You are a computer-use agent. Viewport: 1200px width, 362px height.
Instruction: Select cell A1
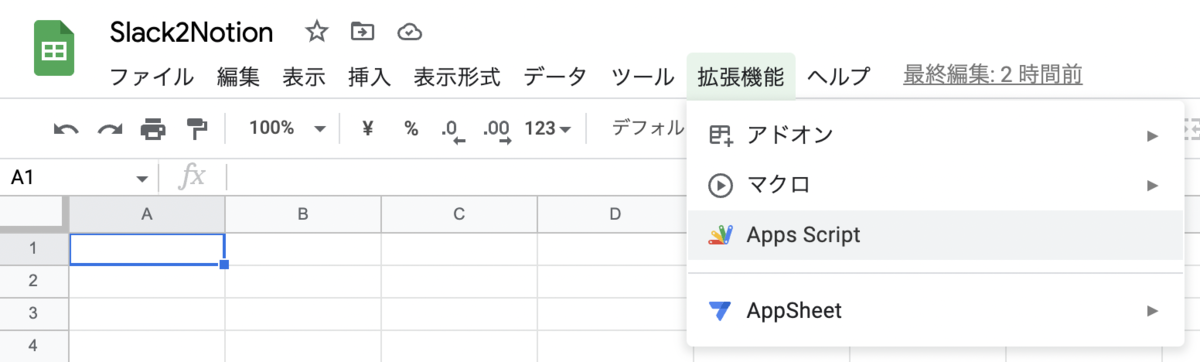[x=147, y=249]
